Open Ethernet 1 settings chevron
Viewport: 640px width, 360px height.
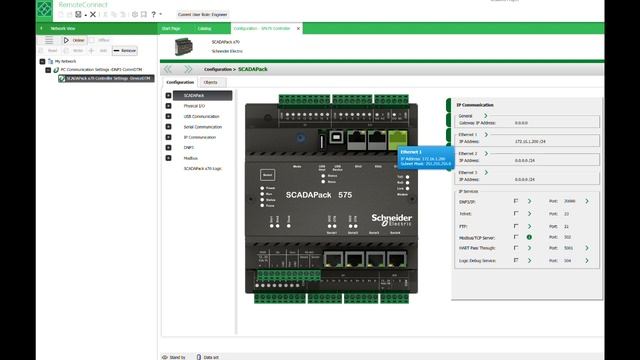[486, 135]
